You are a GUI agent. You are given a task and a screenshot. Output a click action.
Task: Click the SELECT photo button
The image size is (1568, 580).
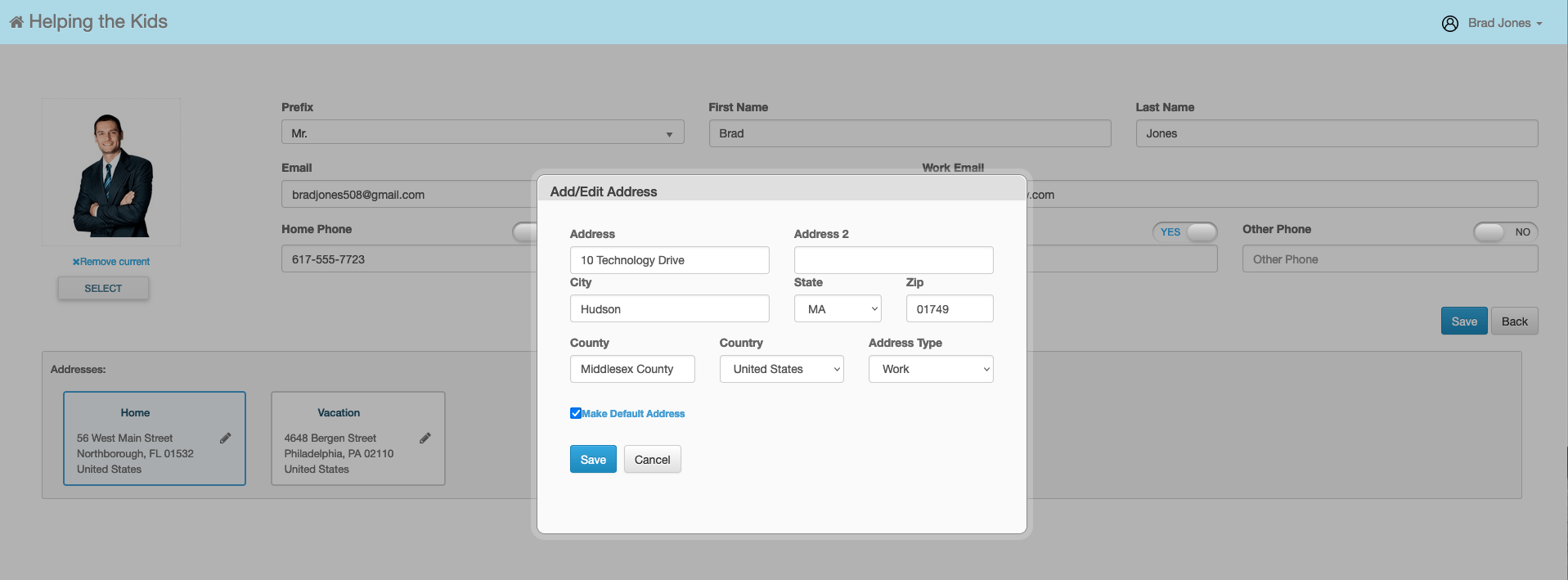click(103, 289)
